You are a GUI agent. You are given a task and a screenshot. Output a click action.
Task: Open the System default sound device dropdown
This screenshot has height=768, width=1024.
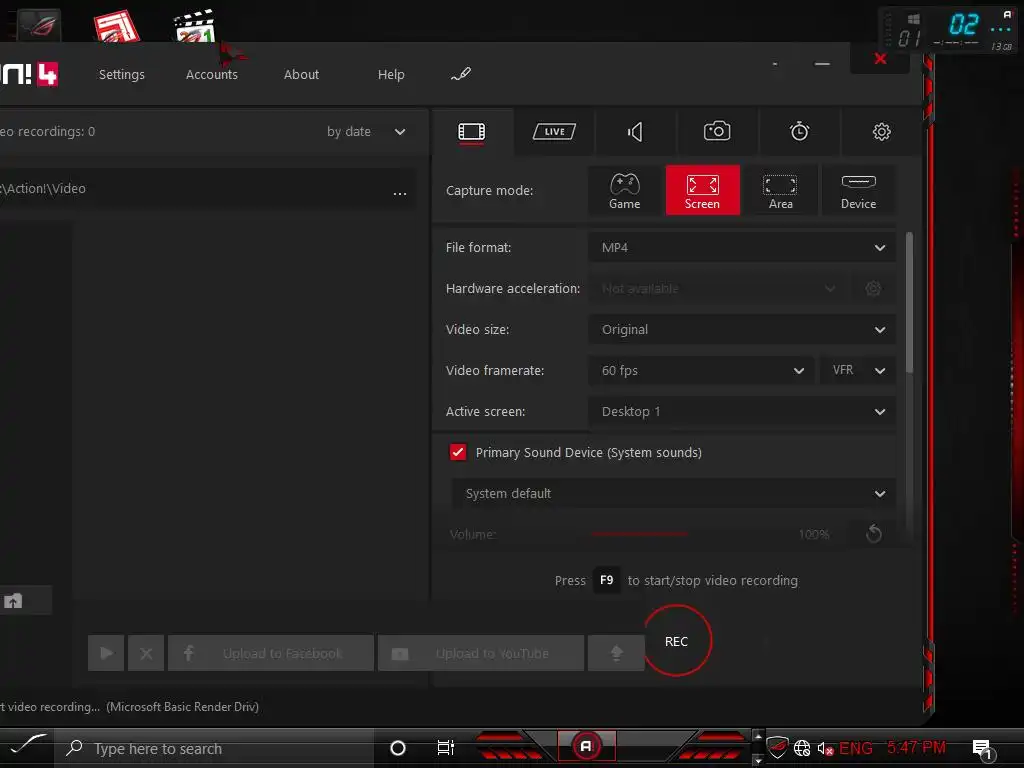point(673,494)
